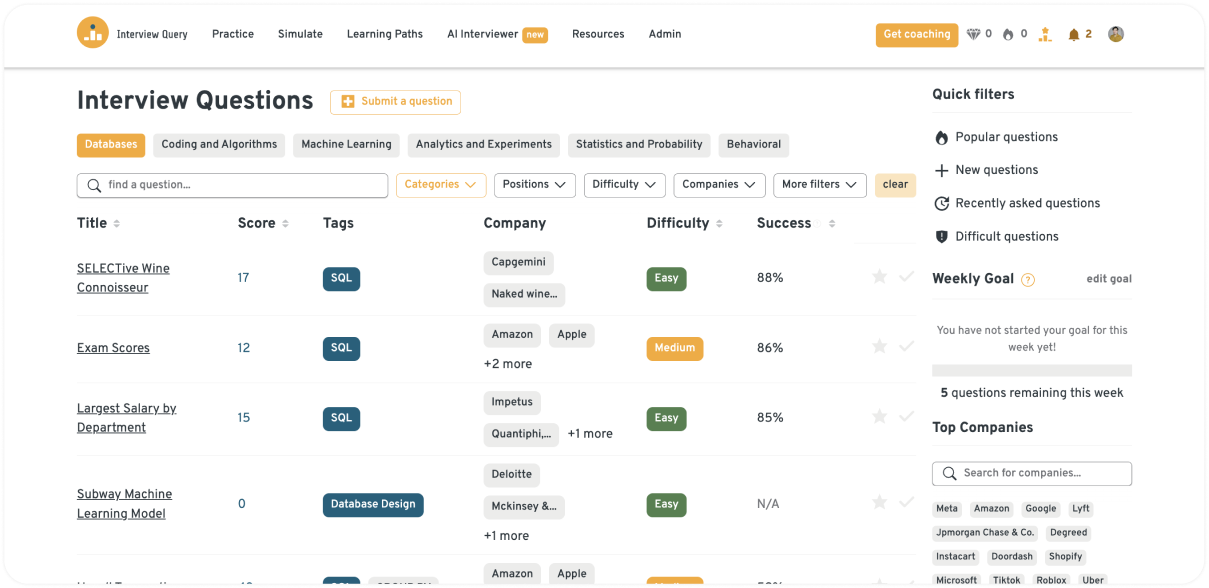The height and width of the screenshot is (588, 1209).
Task: Expand the Companies dropdown filter
Action: pos(719,185)
